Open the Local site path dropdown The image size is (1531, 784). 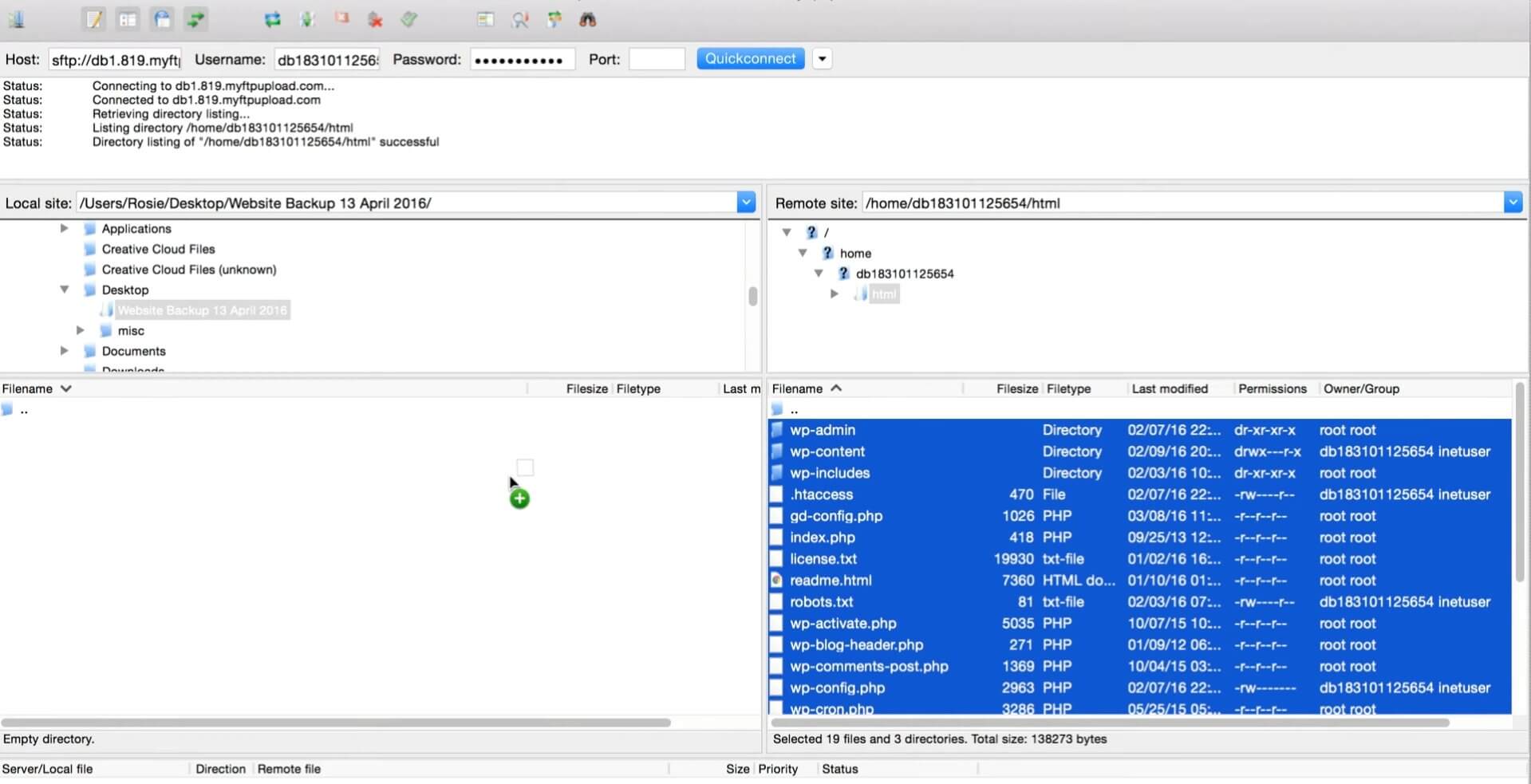coord(746,203)
